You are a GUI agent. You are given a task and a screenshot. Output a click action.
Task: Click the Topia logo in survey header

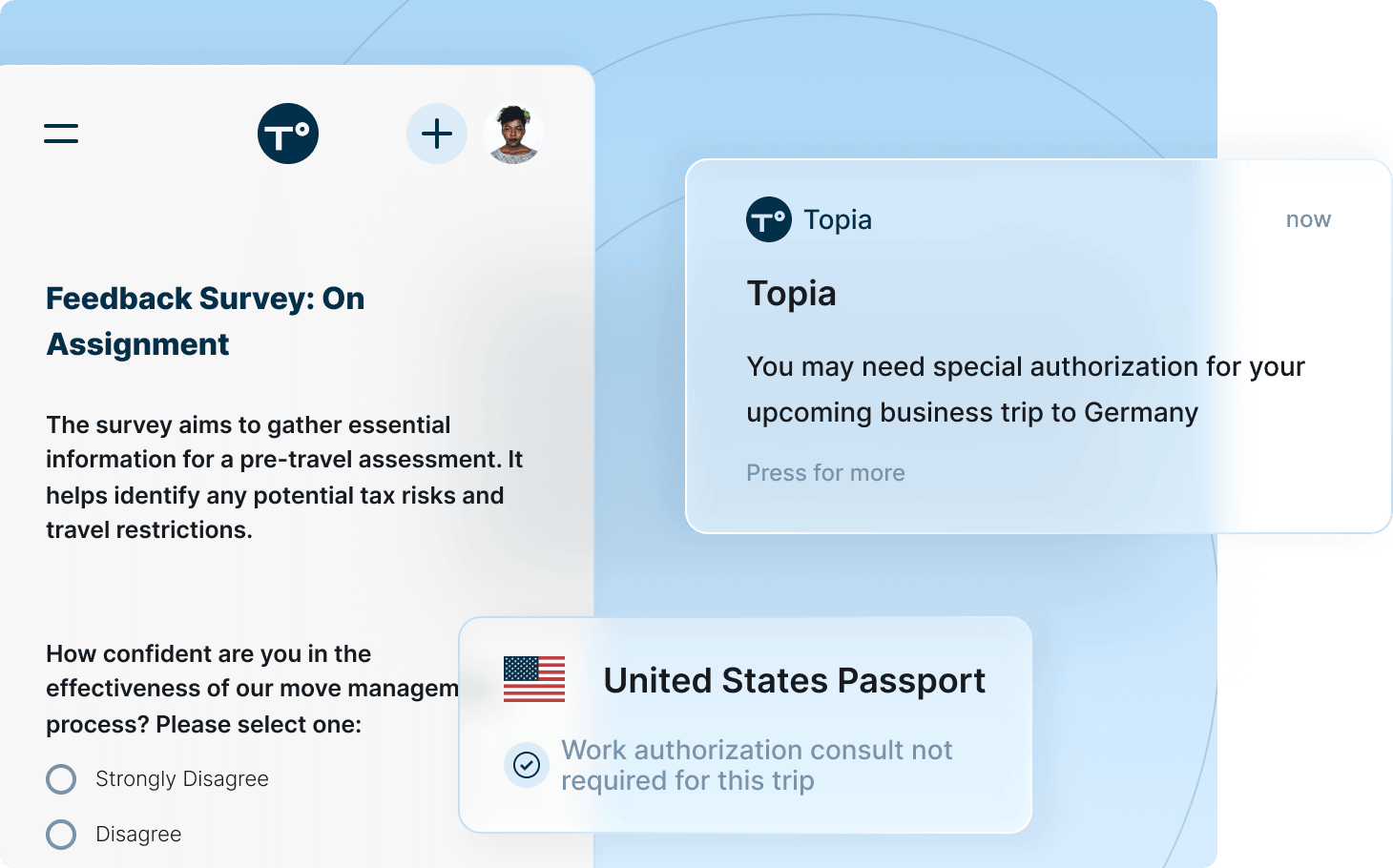(288, 134)
